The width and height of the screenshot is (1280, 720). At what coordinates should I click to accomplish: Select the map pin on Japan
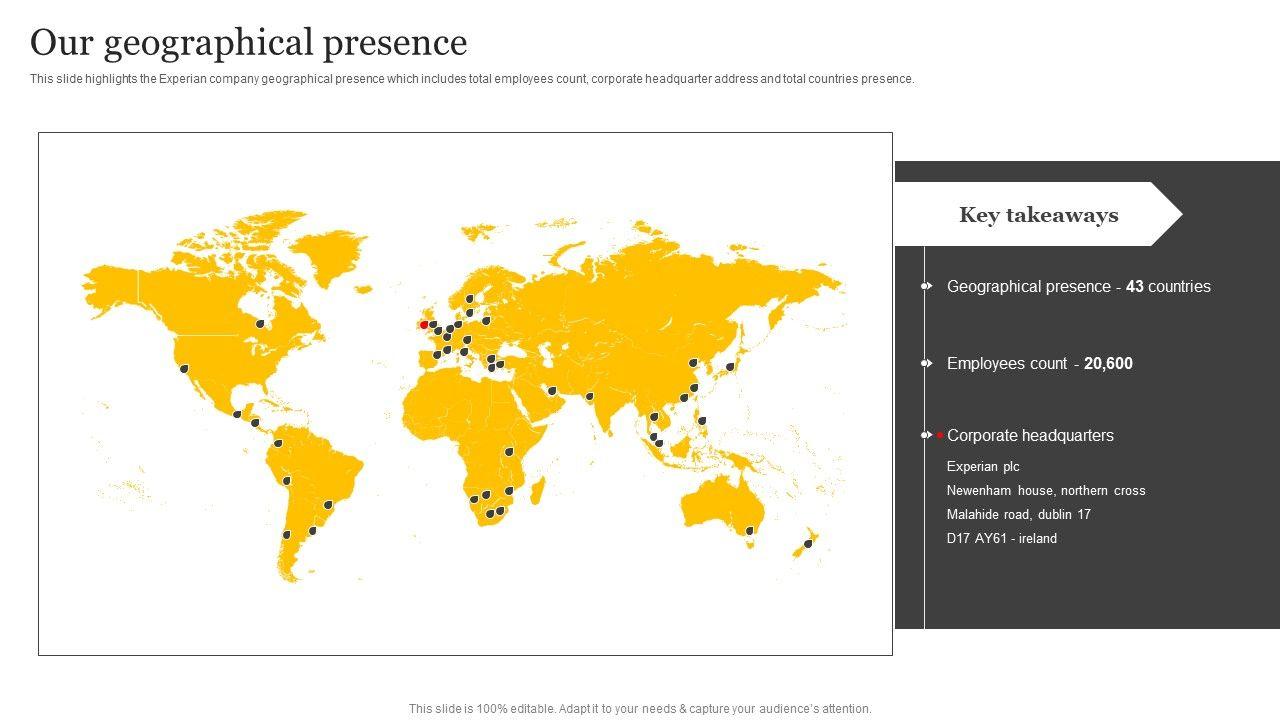click(x=730, y=367)
